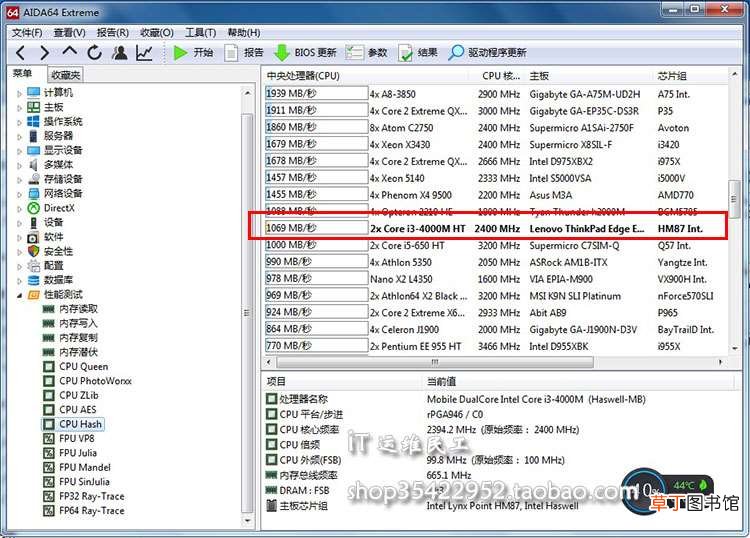
Task: Expand the 服务器 tree node
Action: tap(20, 137)
